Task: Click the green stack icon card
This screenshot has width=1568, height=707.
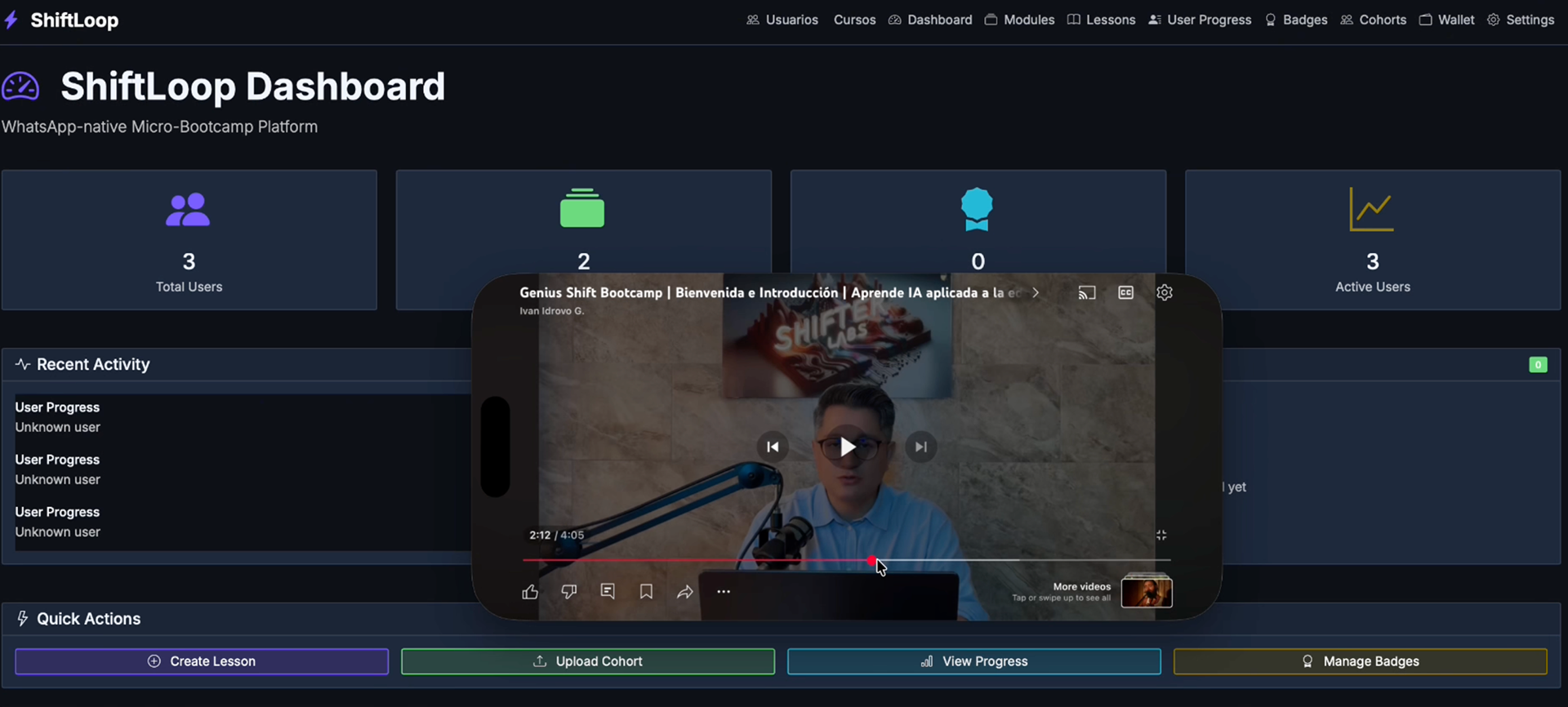Action: pos(582,208)
